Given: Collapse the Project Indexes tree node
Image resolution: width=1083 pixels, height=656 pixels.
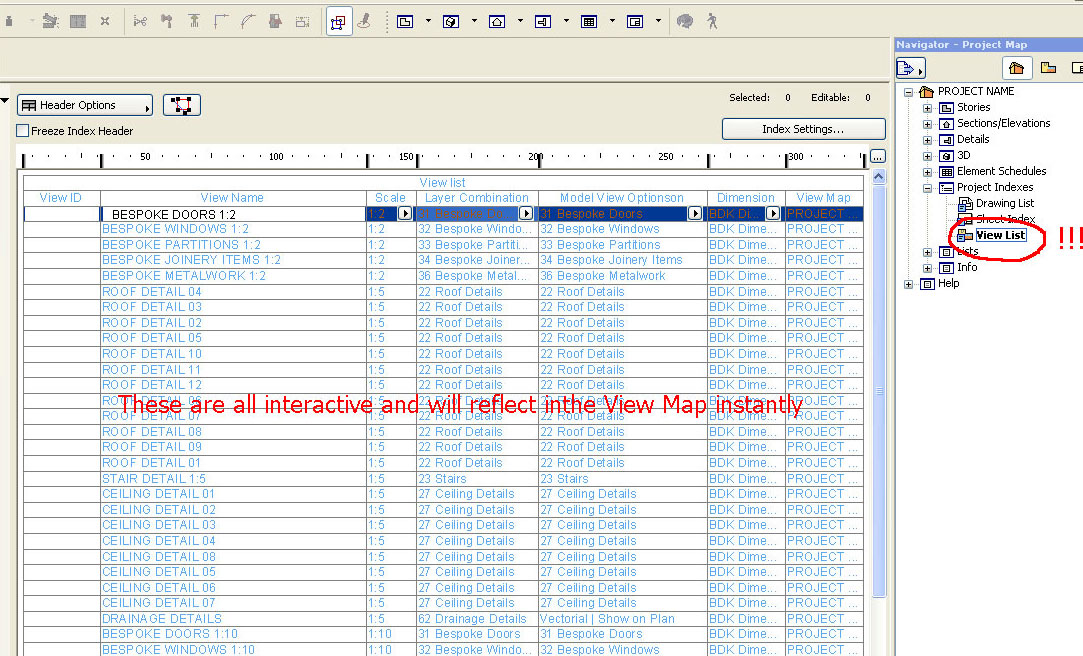Looking at the screenshot, I should click(927, 187).
